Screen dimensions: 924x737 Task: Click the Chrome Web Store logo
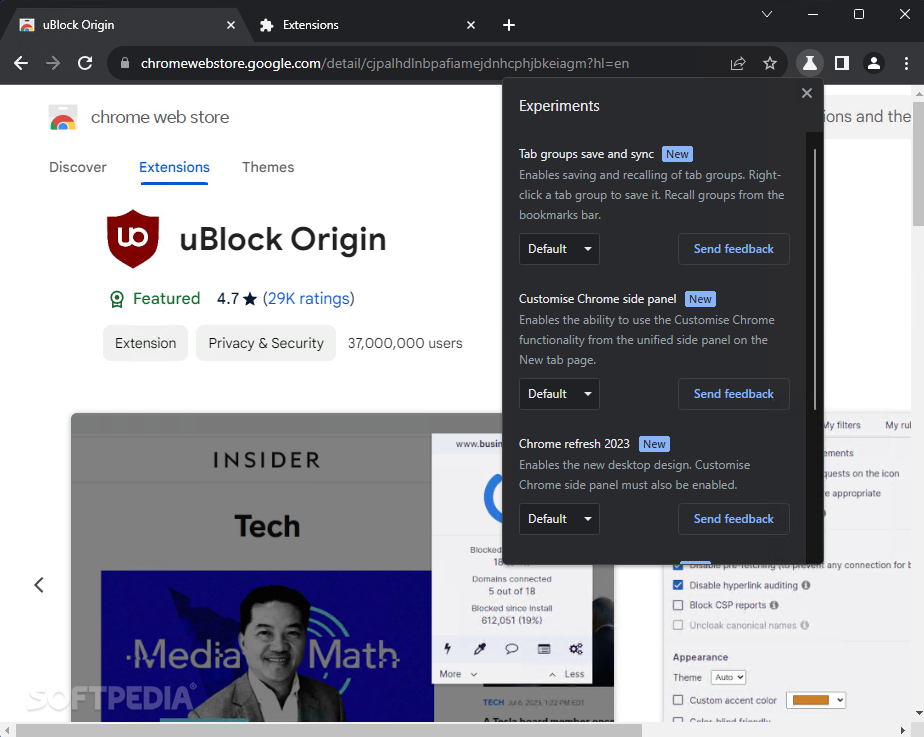(63, 117)
